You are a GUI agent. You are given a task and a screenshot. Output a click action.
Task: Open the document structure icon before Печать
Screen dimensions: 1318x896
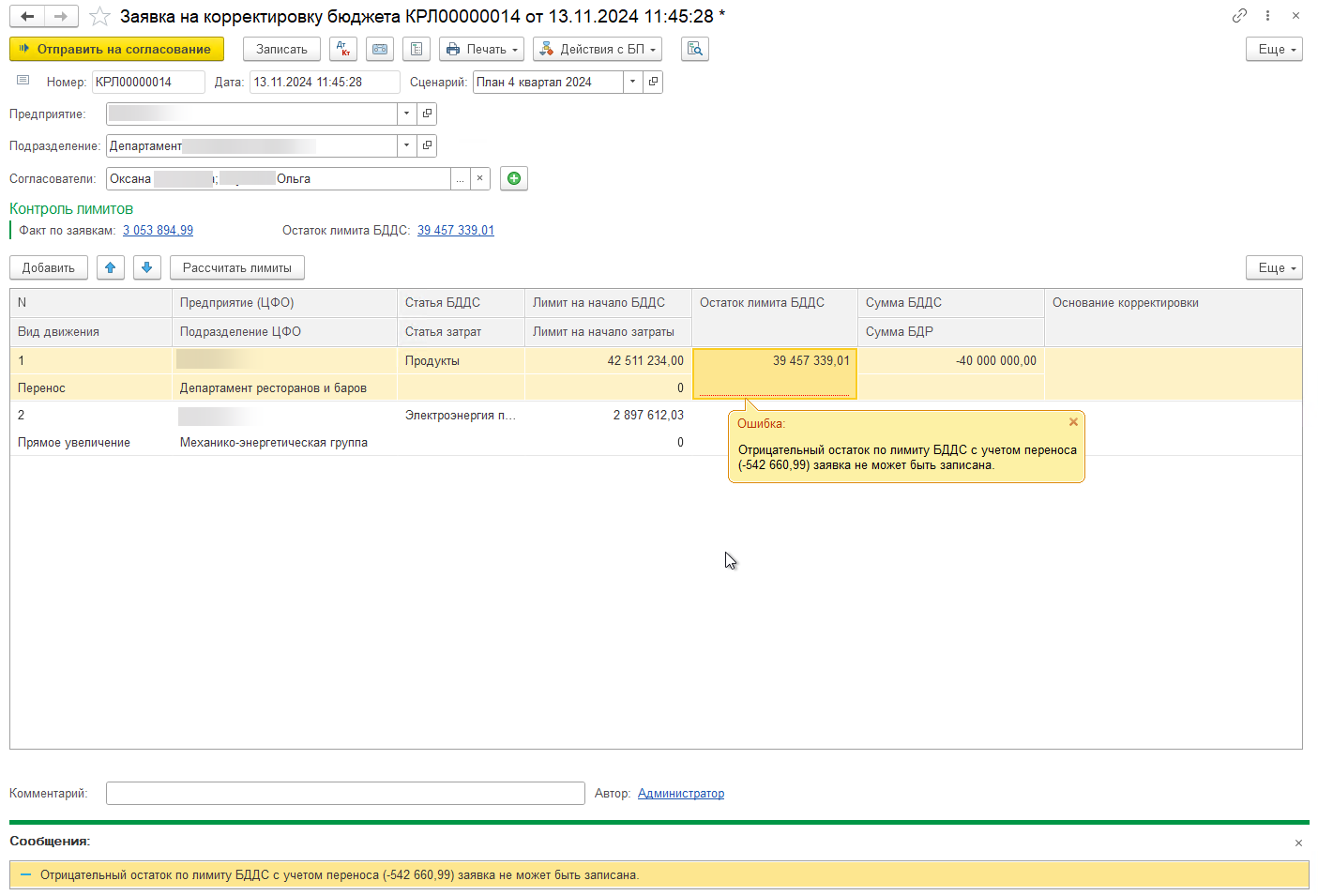click(x=417, y=49)
